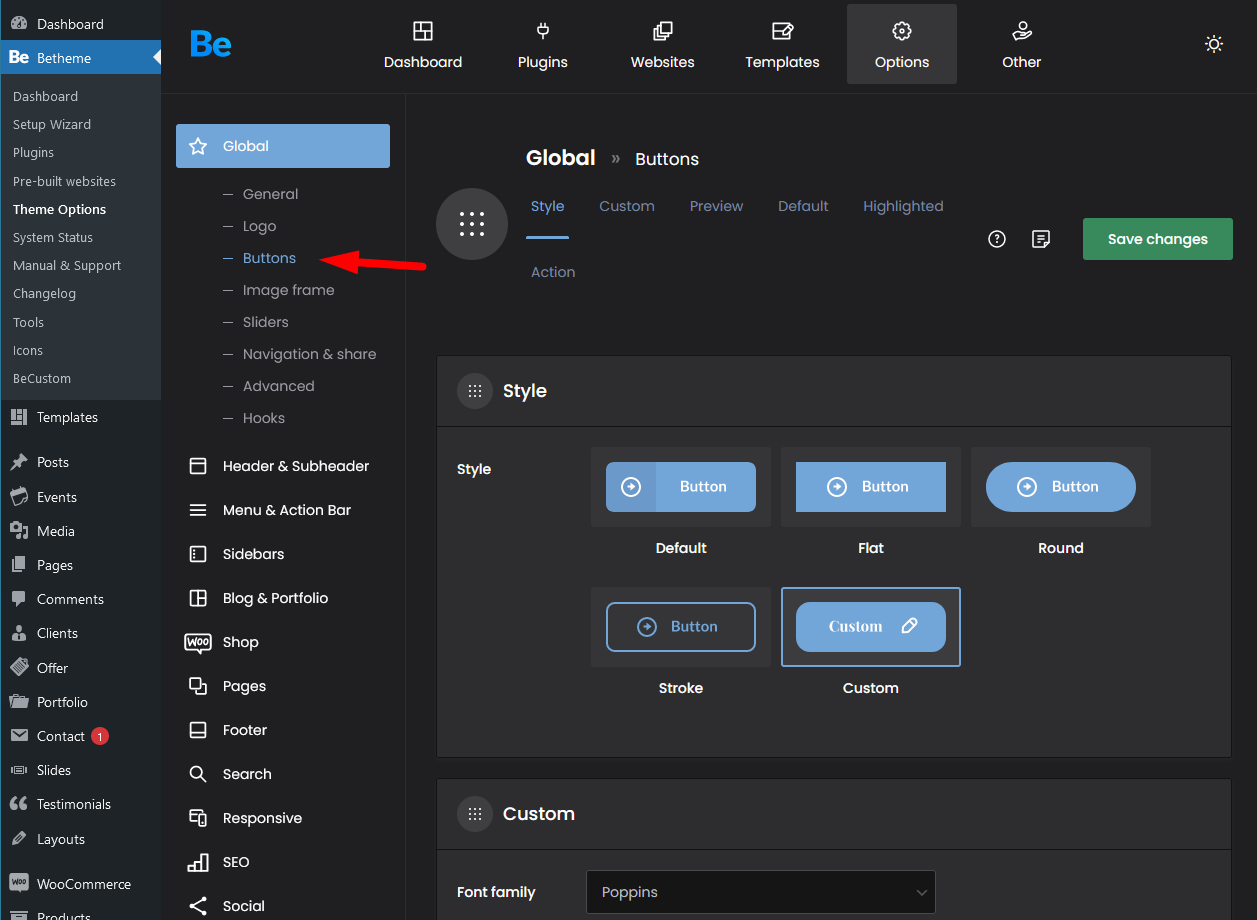The height and width of the screenshot is (920, 1257).
Task: Expand the Sidebars options section
Action: (283, 554)
